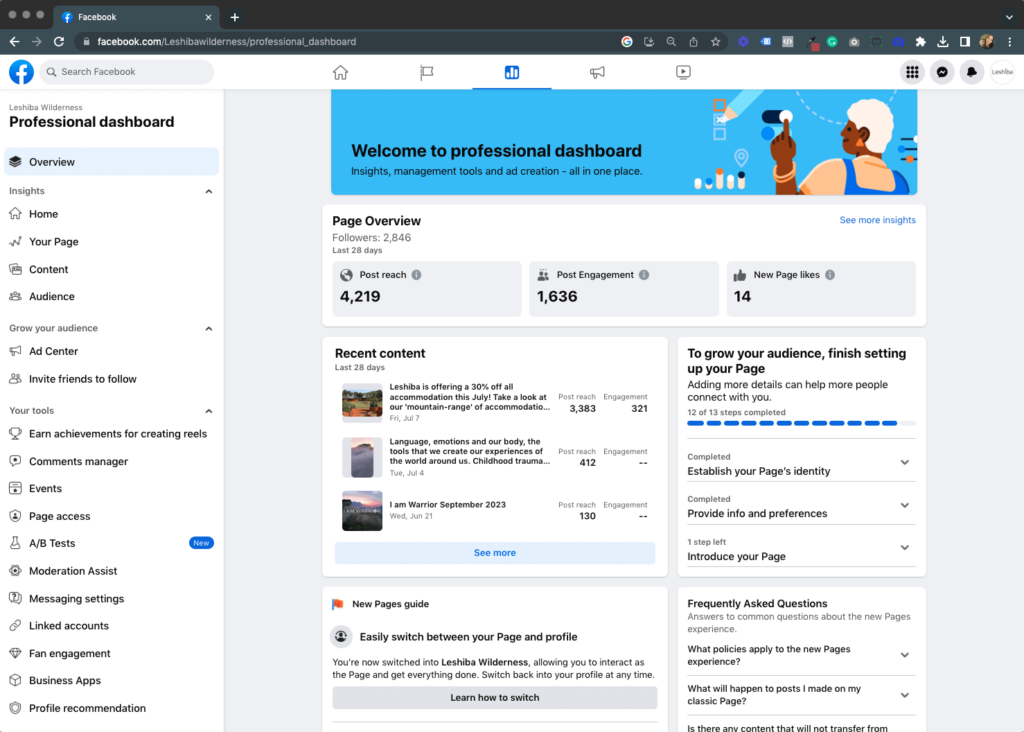Collapse the Grow your audience section
The image size is (1024, 732).
tap(209, 328)
